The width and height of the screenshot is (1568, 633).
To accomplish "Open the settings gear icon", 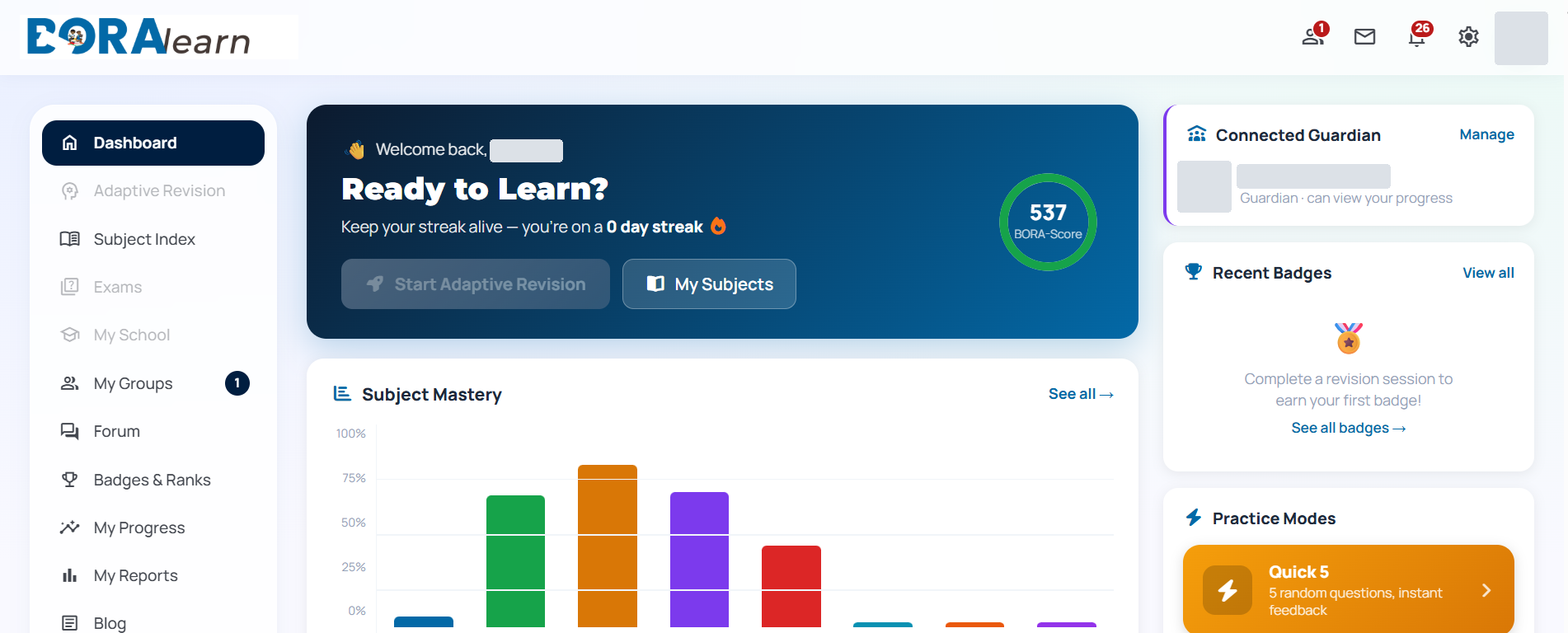I will click(1468, 36).
